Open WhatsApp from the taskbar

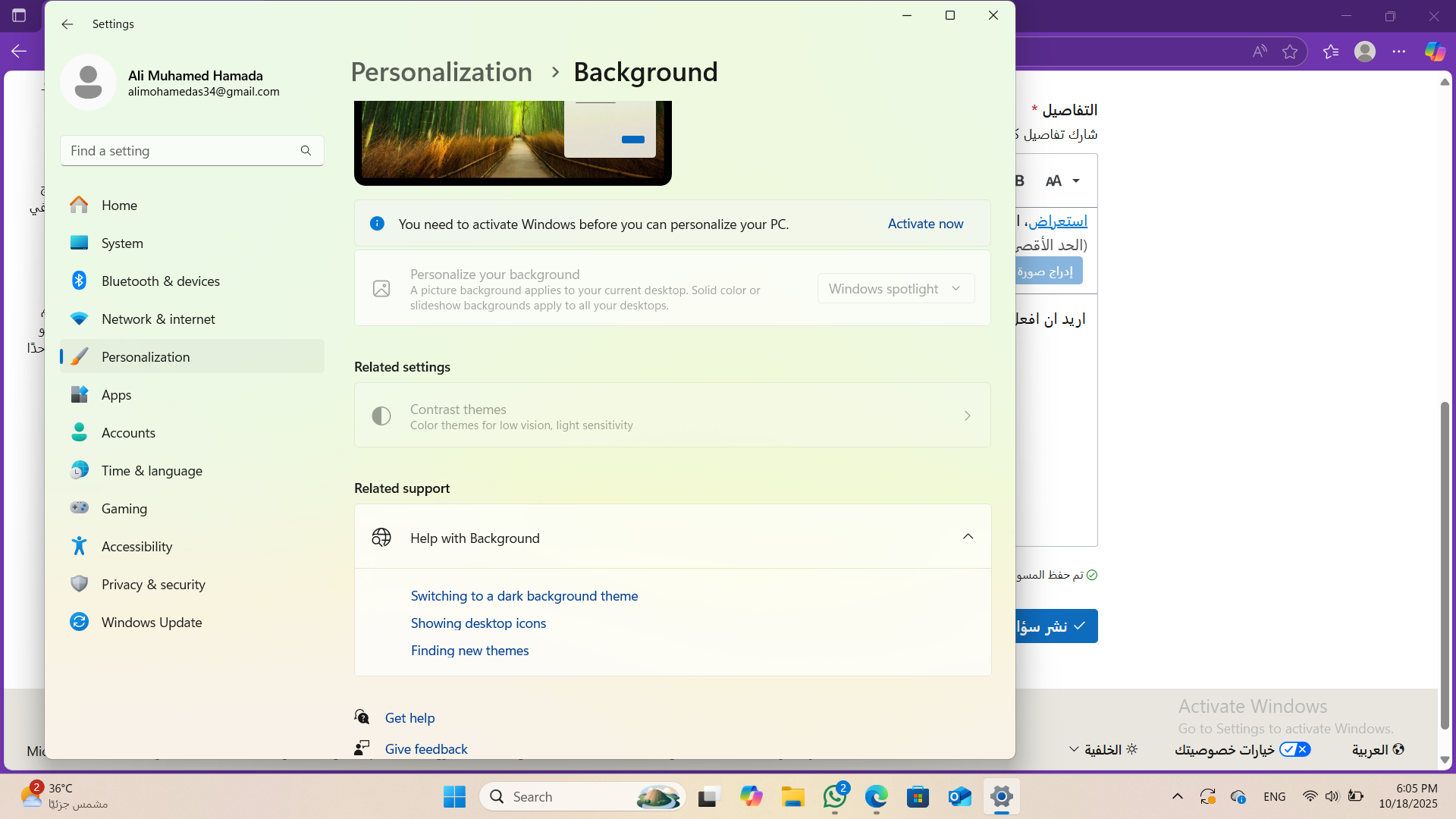coord(835,796)
